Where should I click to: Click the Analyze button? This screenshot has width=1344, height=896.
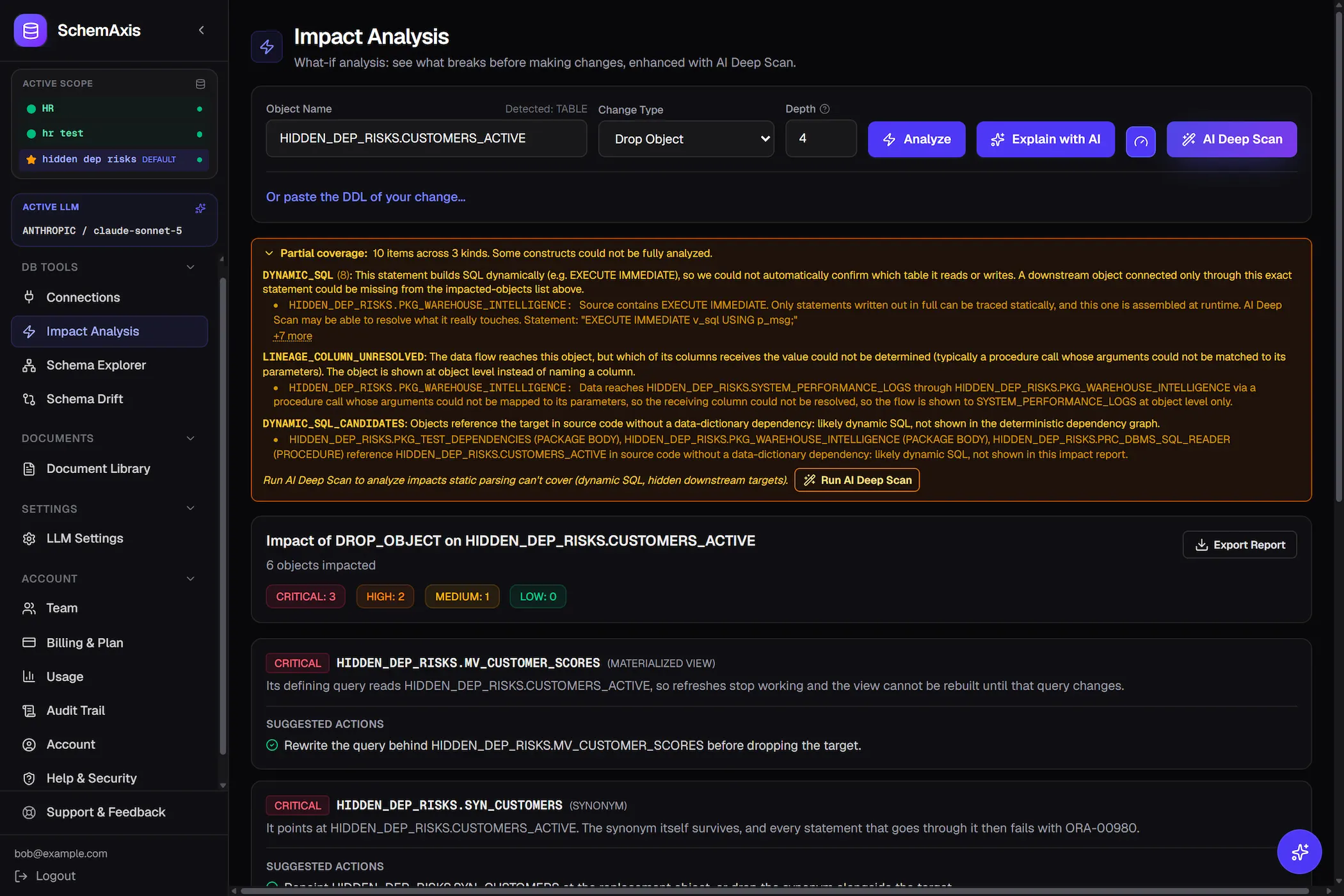click(x=916, y=139)
